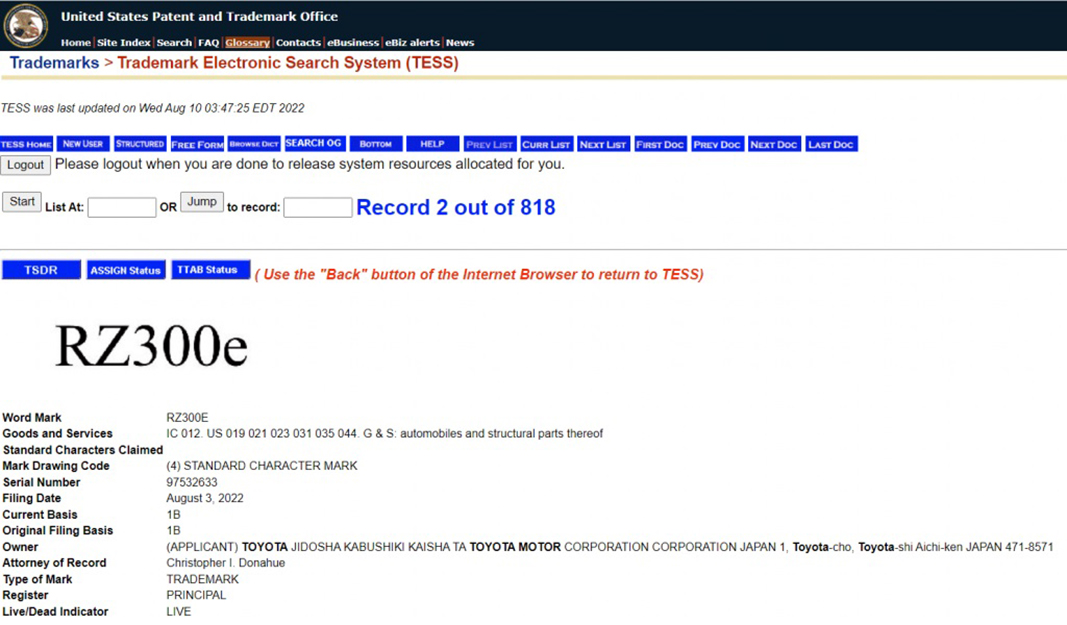
Task: Open the ASSIGN Status button
Action: click(x=126, y=270)
